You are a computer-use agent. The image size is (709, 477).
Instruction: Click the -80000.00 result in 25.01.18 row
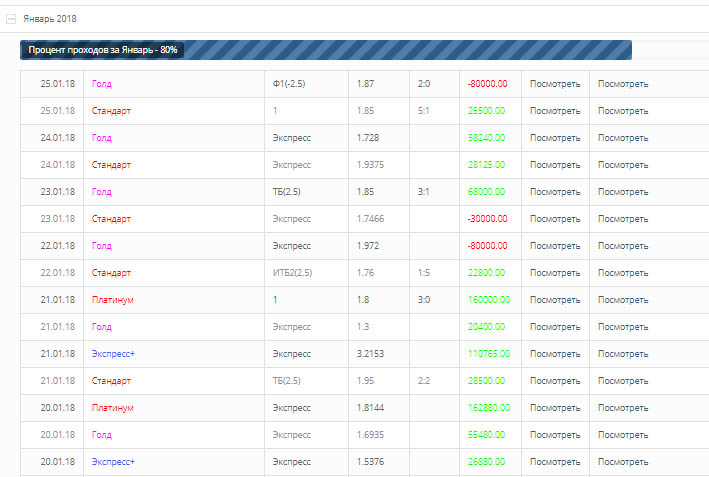[x=487, y=84]
